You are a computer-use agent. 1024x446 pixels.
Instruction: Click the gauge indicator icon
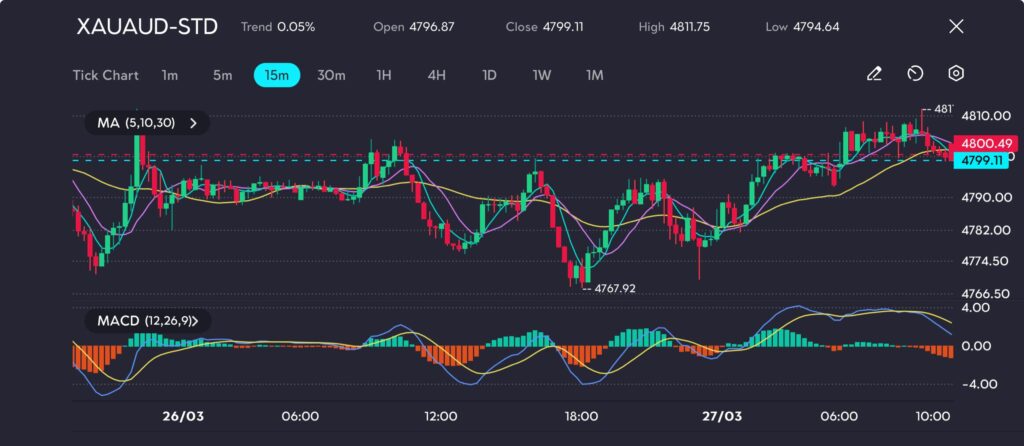pos(915,74)
